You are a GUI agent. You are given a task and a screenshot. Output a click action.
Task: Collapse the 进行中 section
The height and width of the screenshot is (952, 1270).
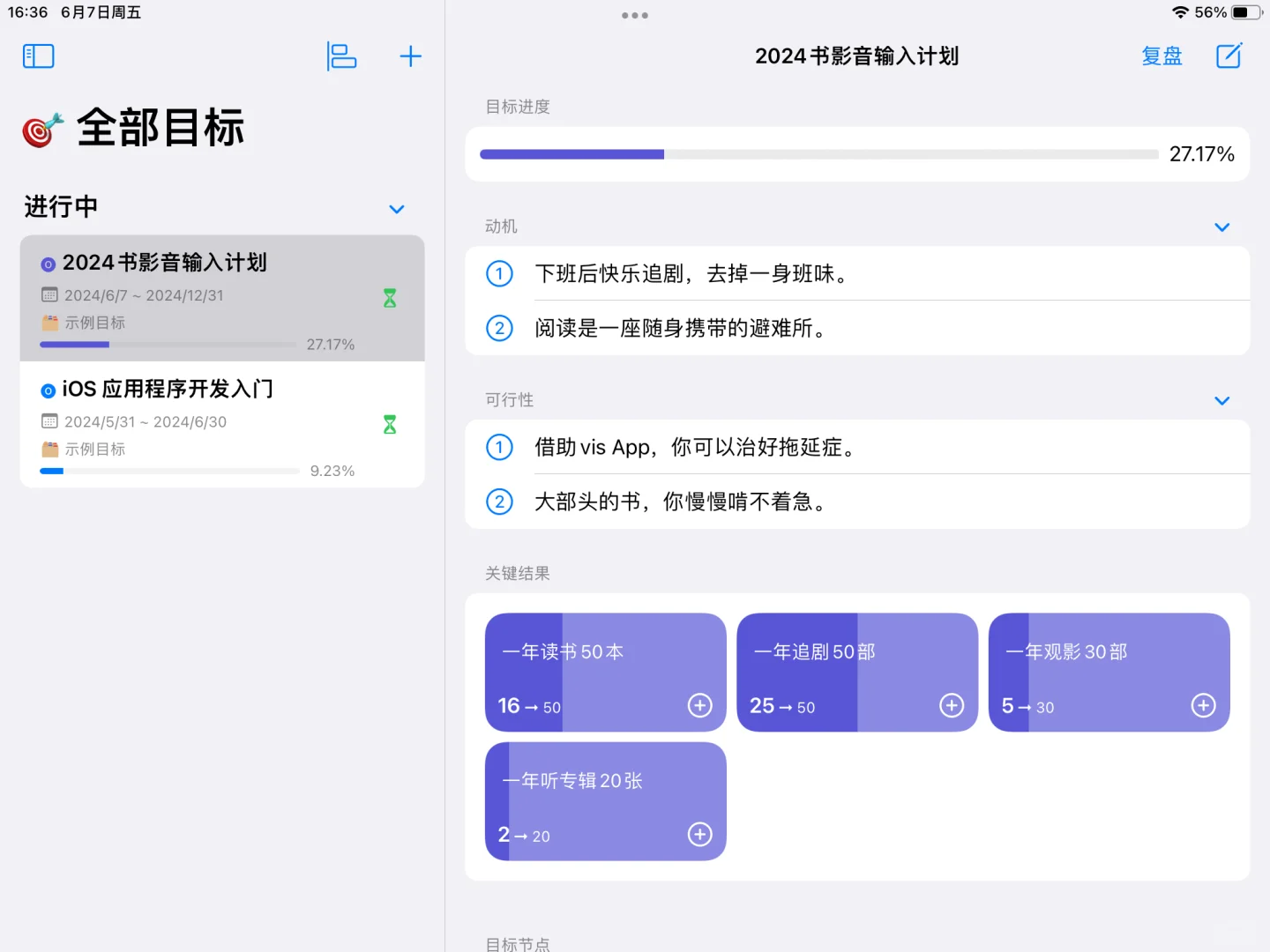coord(396,209)
